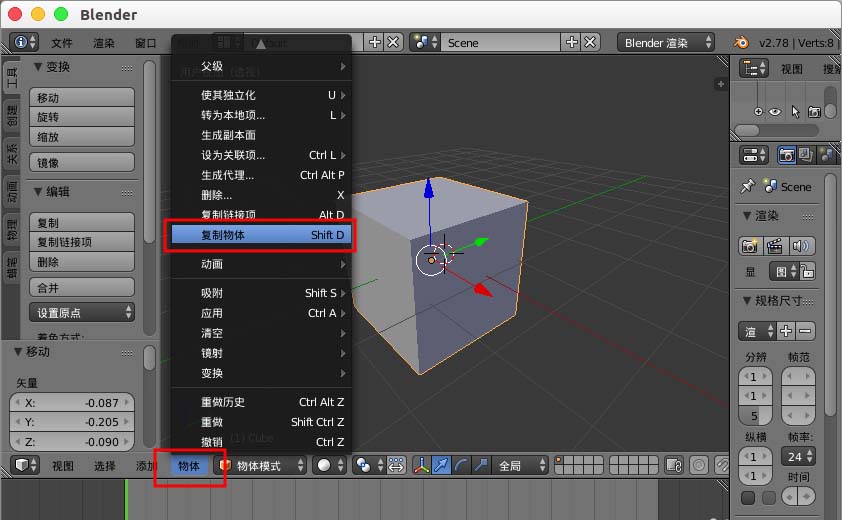Click the highlighted 物体 menu button
This screenshot has width=842, height=520.
pos(188,466)
